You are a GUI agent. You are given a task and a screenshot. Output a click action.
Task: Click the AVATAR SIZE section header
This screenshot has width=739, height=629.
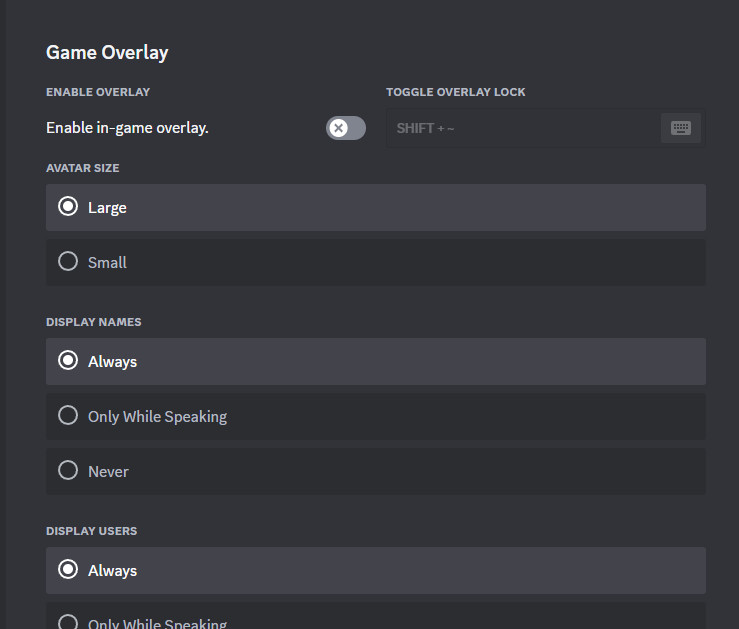coord(82,168)
